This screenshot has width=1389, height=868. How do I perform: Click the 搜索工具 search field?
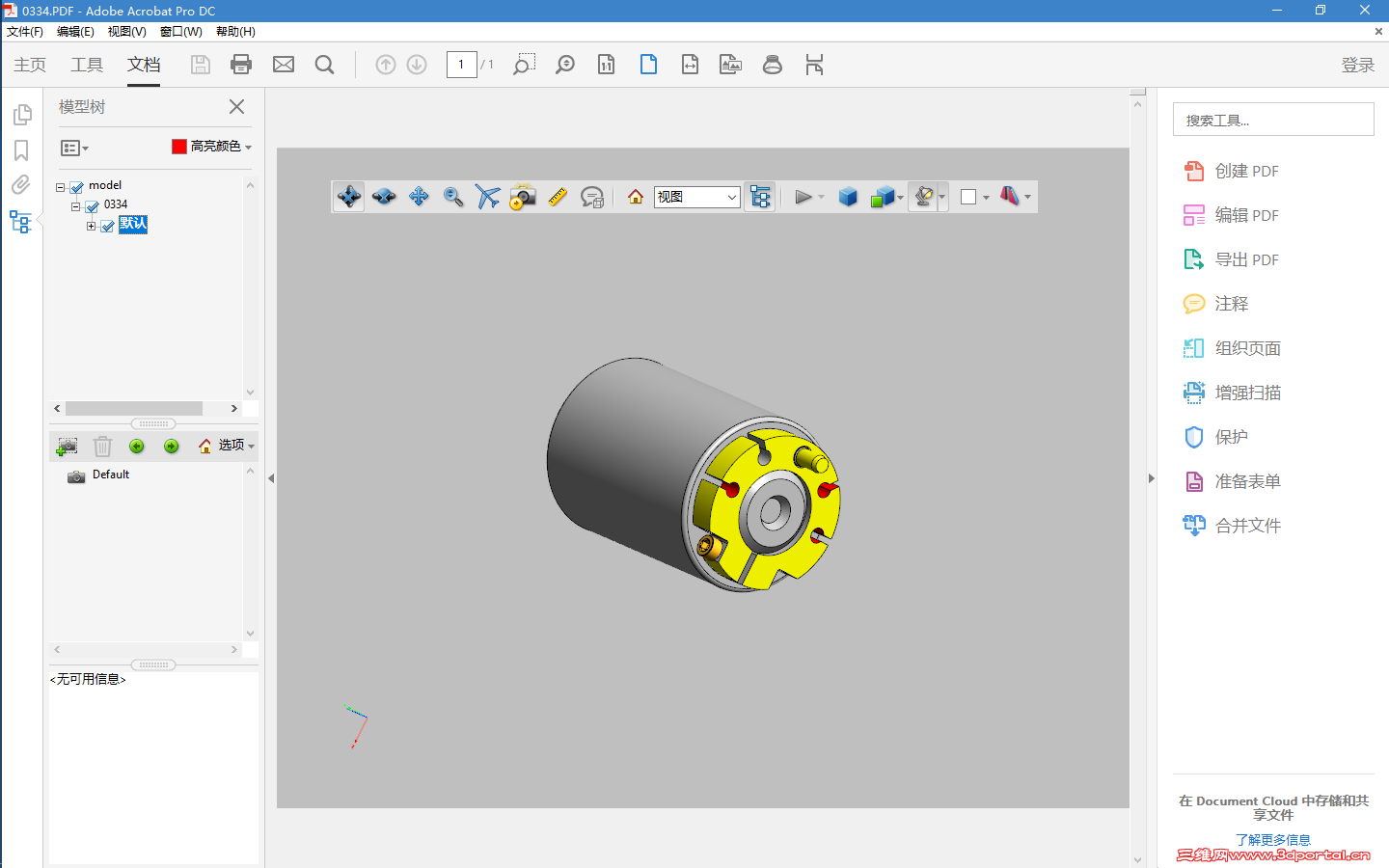point(1273,120)
